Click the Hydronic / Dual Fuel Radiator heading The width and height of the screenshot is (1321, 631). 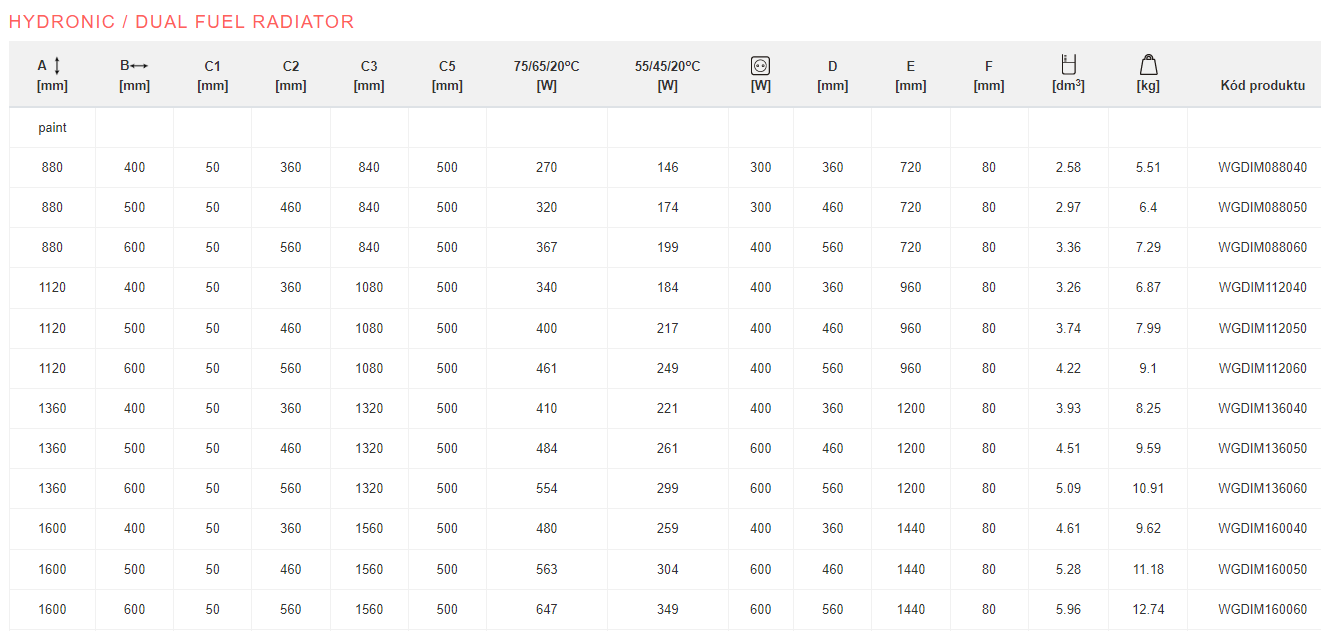click(181, 22)
